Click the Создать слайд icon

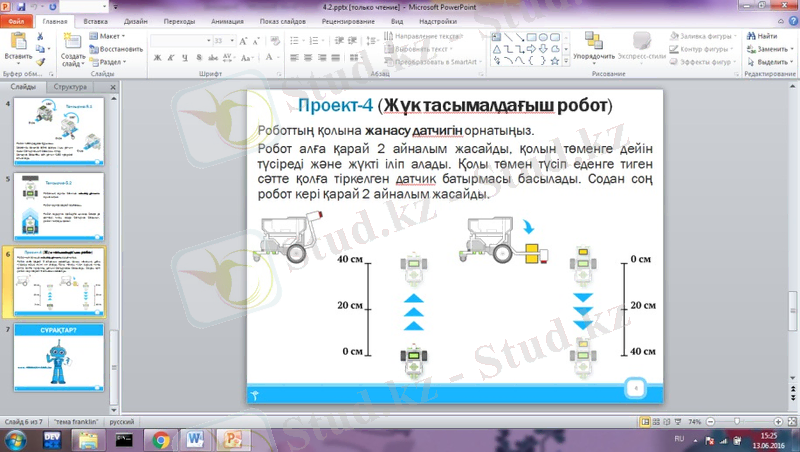coord(72,42)
